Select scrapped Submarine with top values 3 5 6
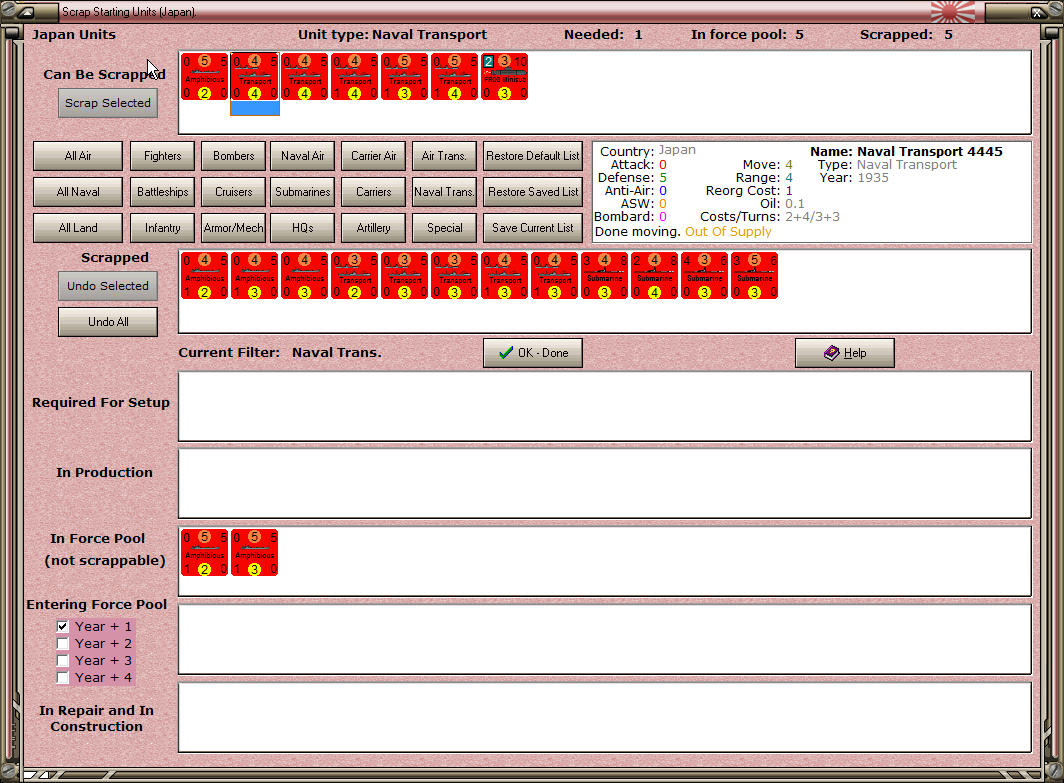1064x783 pixels. coord(755,275)
